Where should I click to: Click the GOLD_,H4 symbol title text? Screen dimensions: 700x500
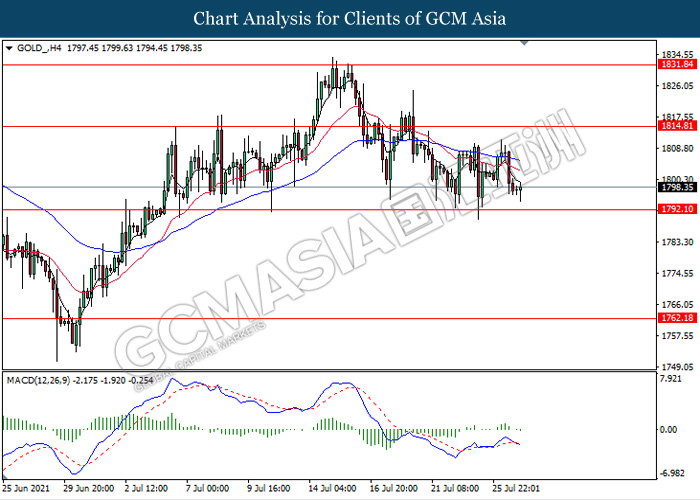[x=39, y=48]
